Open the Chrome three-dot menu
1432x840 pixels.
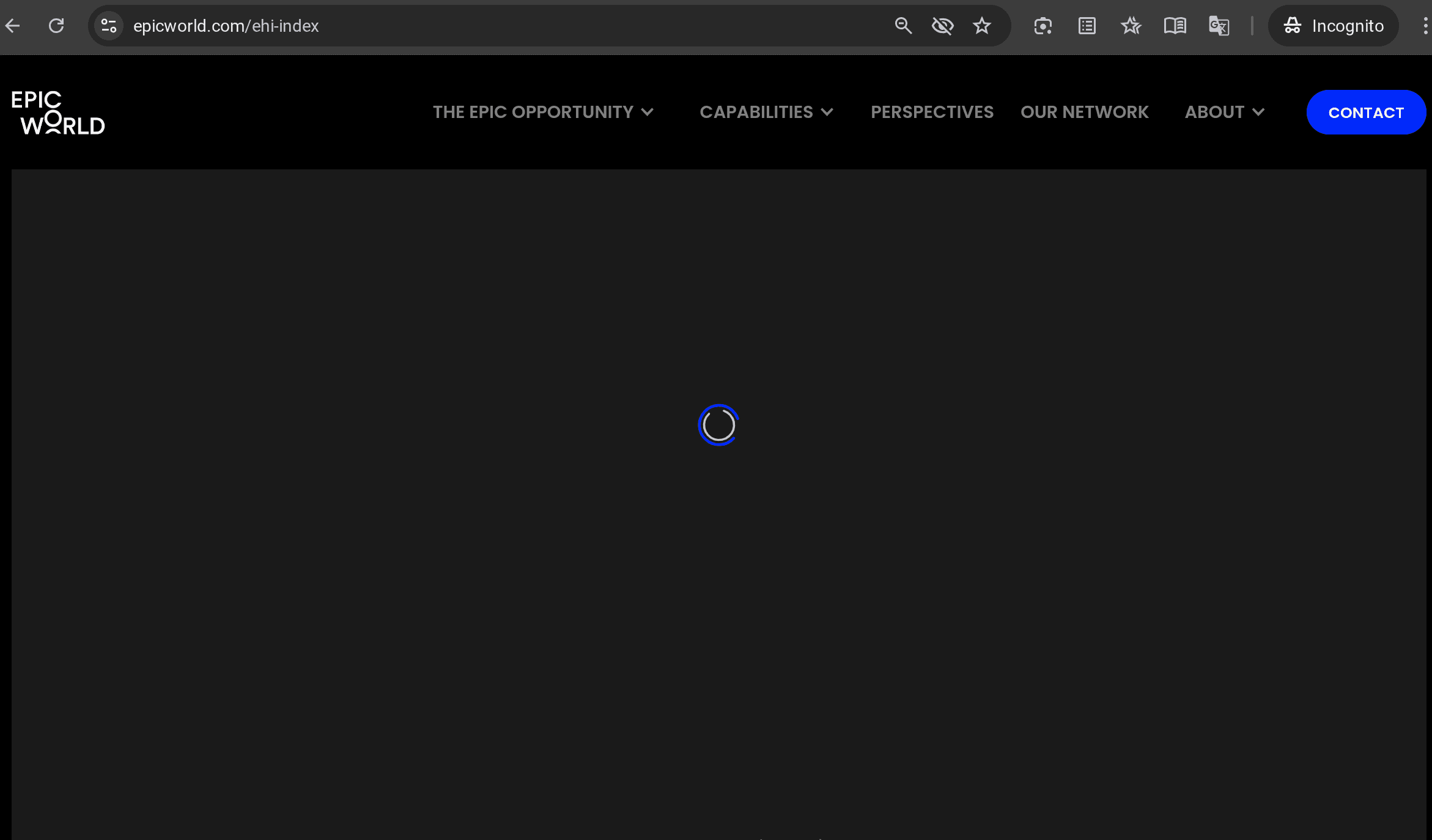pos(1425,26)
